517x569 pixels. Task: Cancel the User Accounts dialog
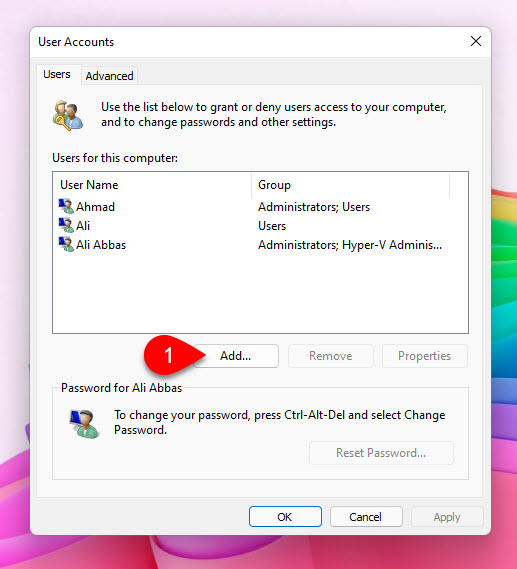[x=366, y=517]
